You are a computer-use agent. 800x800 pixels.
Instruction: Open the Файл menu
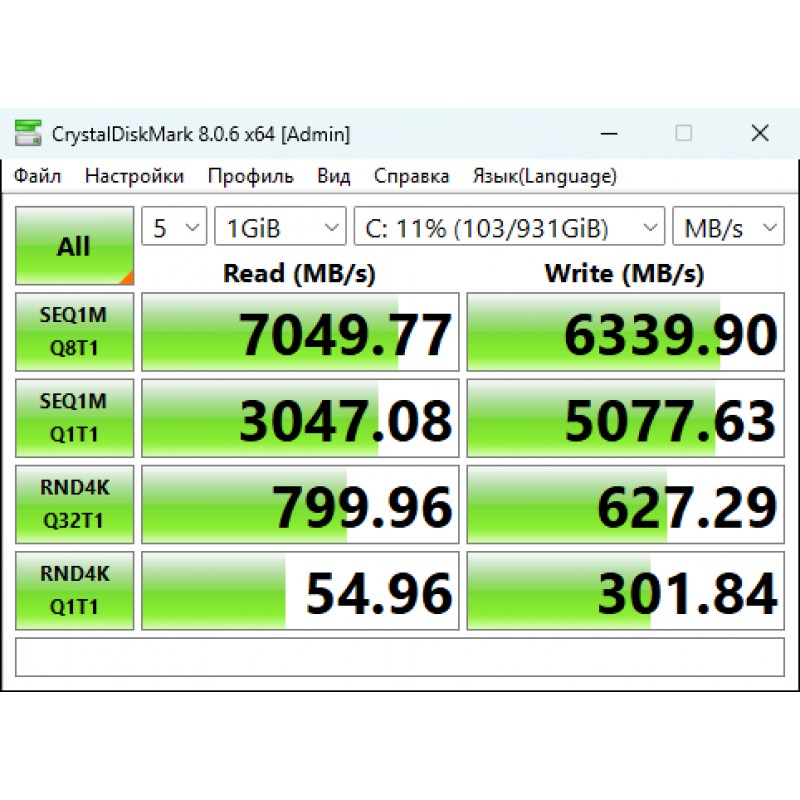coord(37,177)
